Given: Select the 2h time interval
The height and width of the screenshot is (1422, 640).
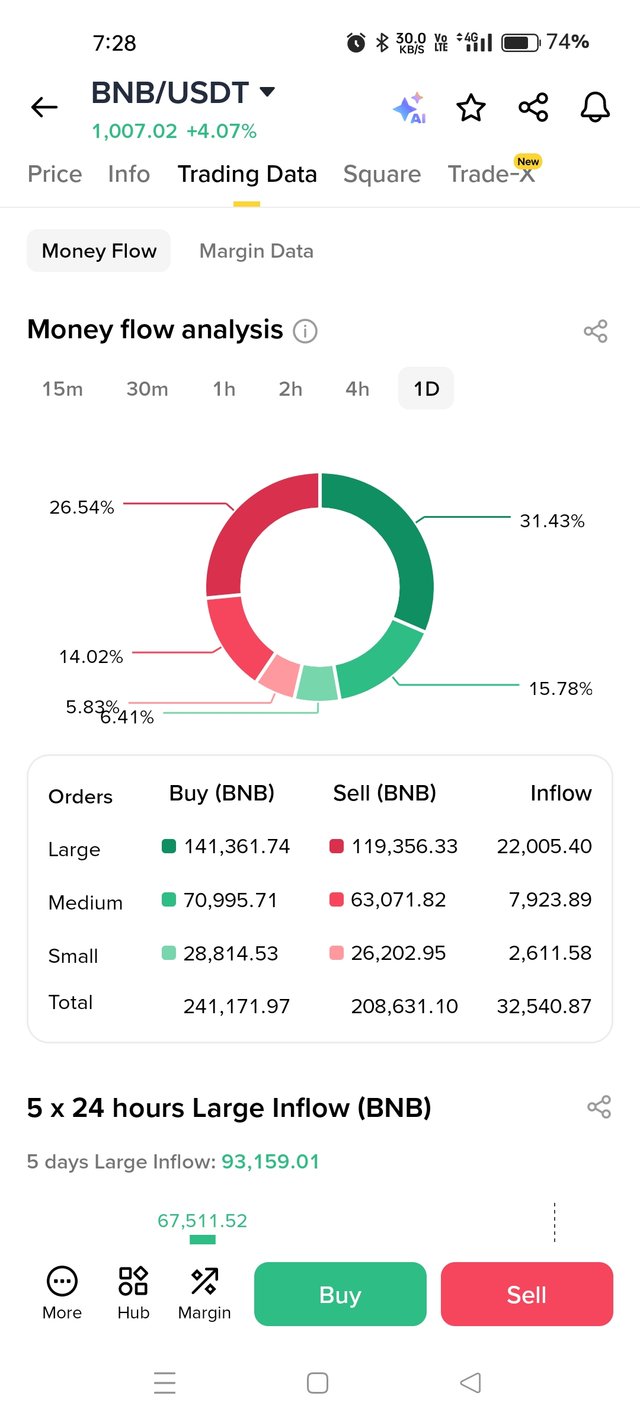Looking at the screenshot, I should point(290,389).
